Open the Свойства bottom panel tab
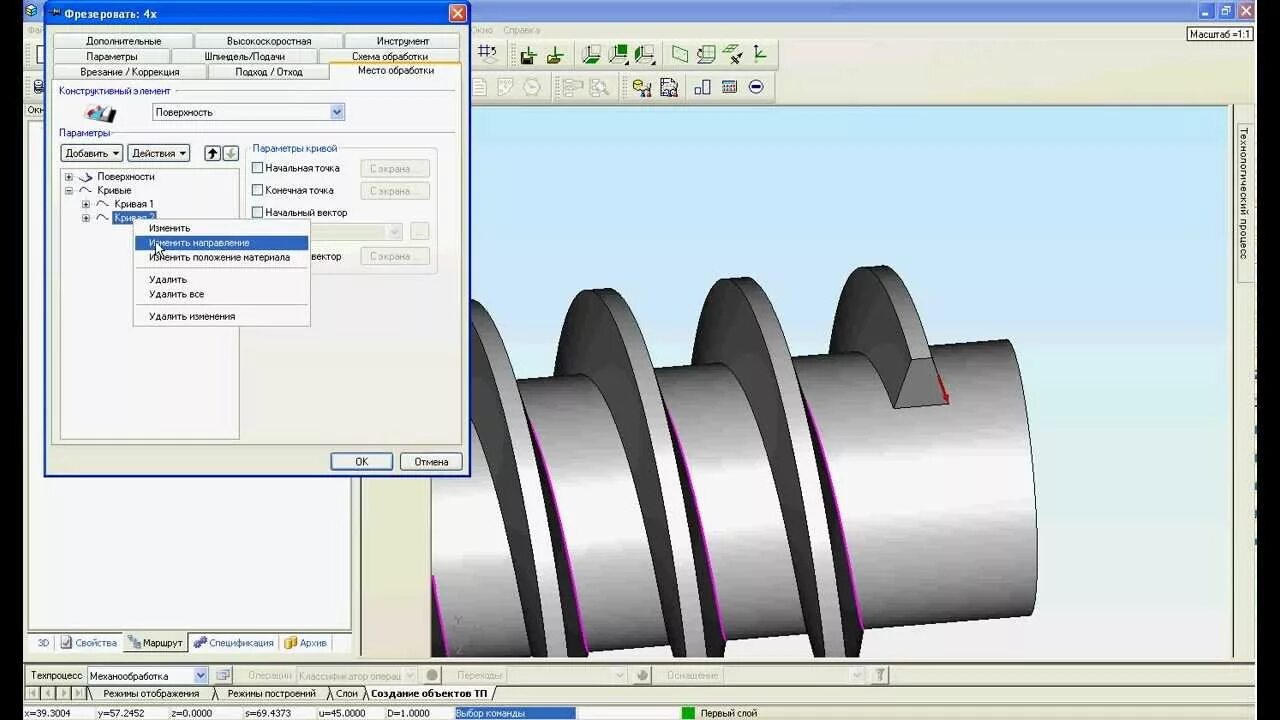 [x=88, y=643]
